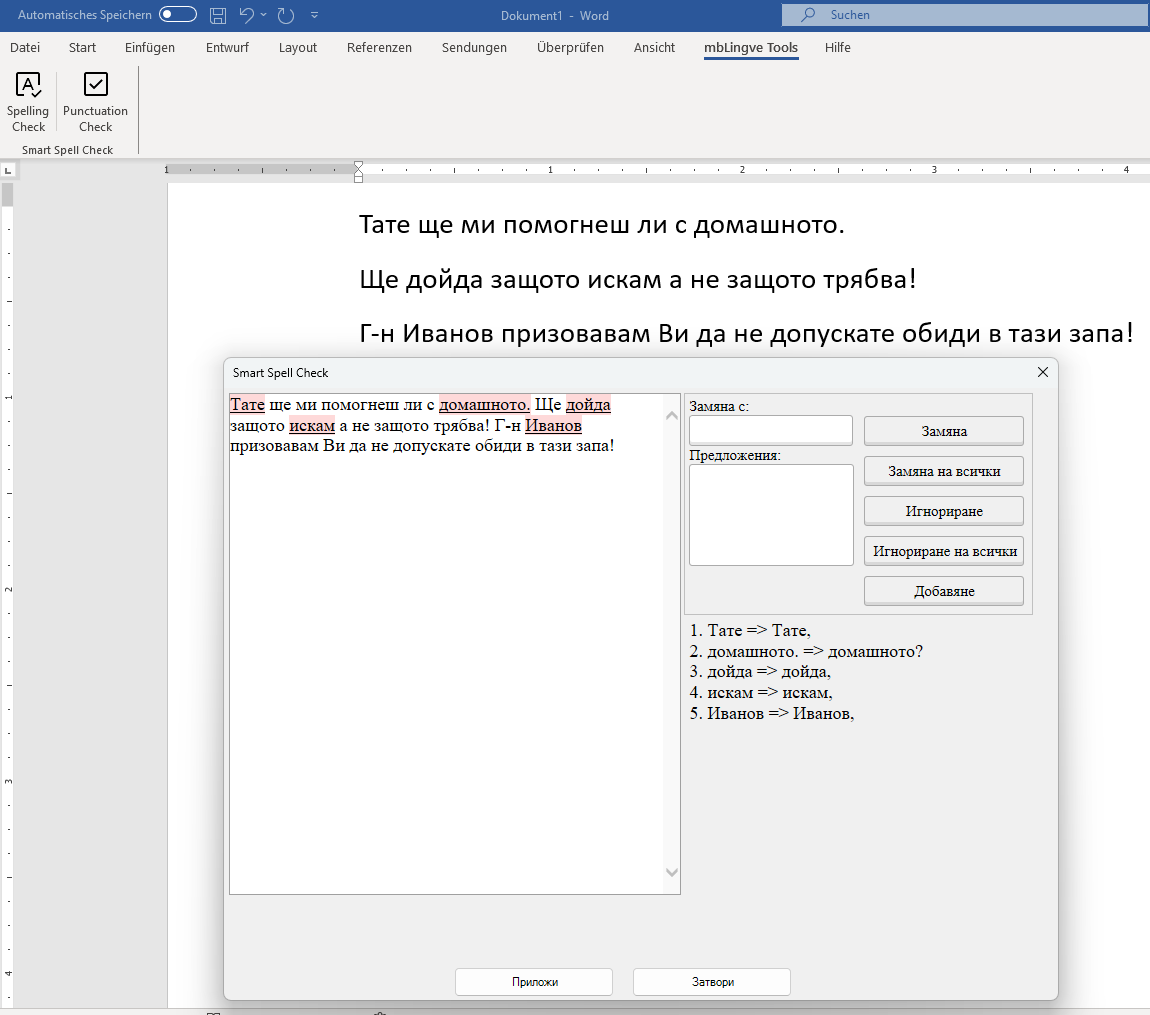1150x1015 pixels.
Task: Select suggestion line 1. Тате => Тате,
Action: 750,631
